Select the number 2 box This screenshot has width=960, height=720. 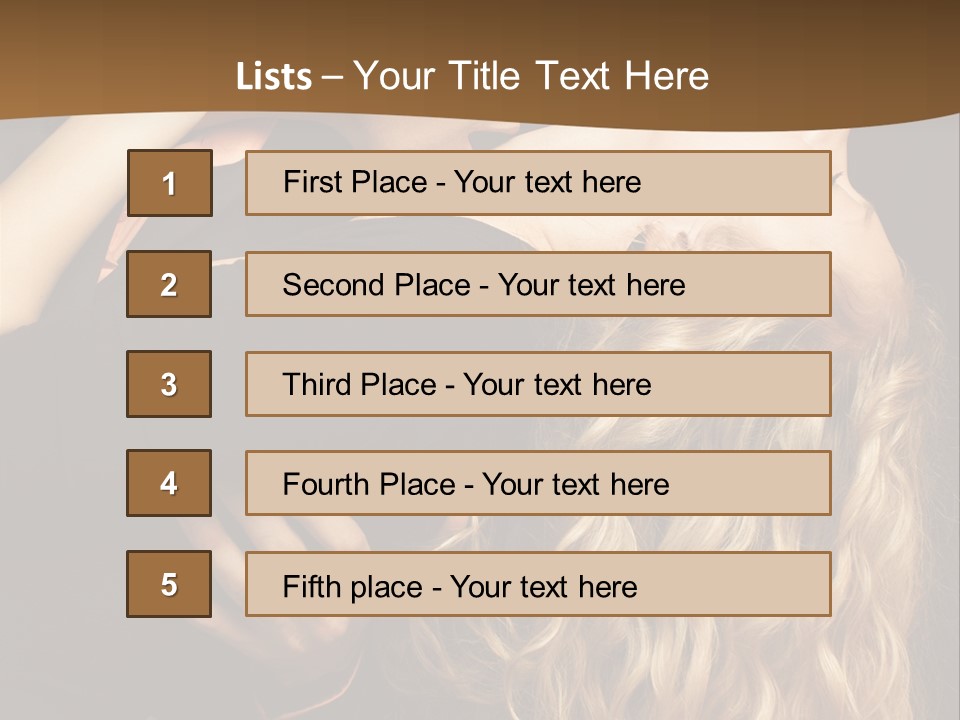tap(169, 284)
